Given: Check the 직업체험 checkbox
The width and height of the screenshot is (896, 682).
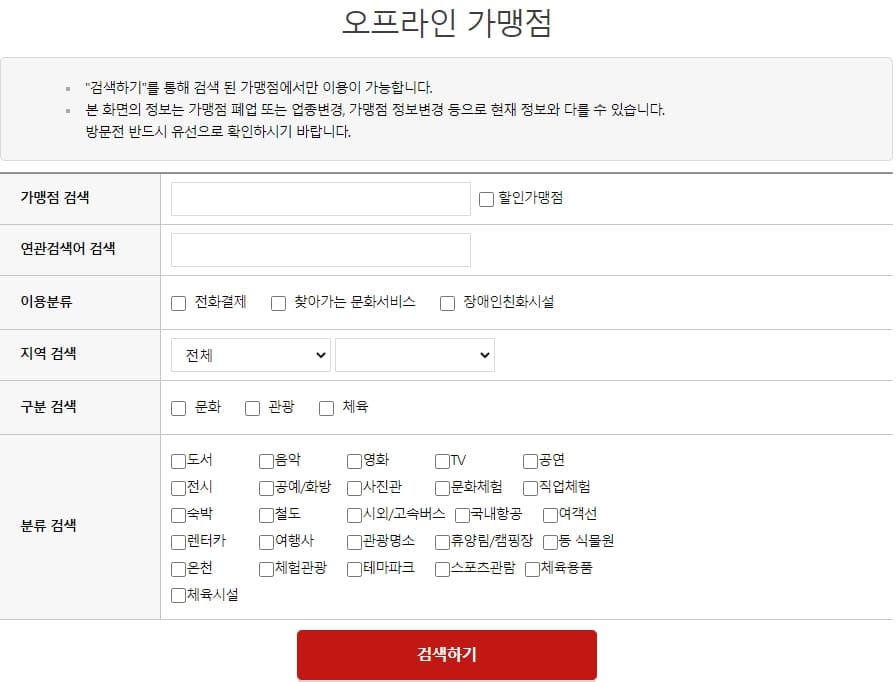Looking at the screenshot, I should point(530,488).
